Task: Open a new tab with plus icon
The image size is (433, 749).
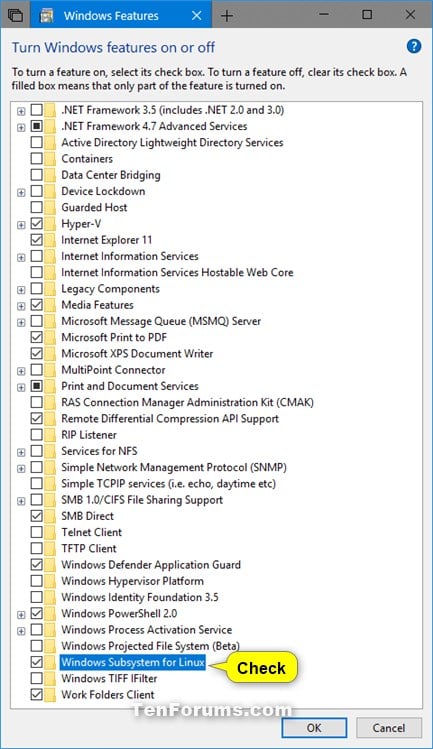Action: 227,16
